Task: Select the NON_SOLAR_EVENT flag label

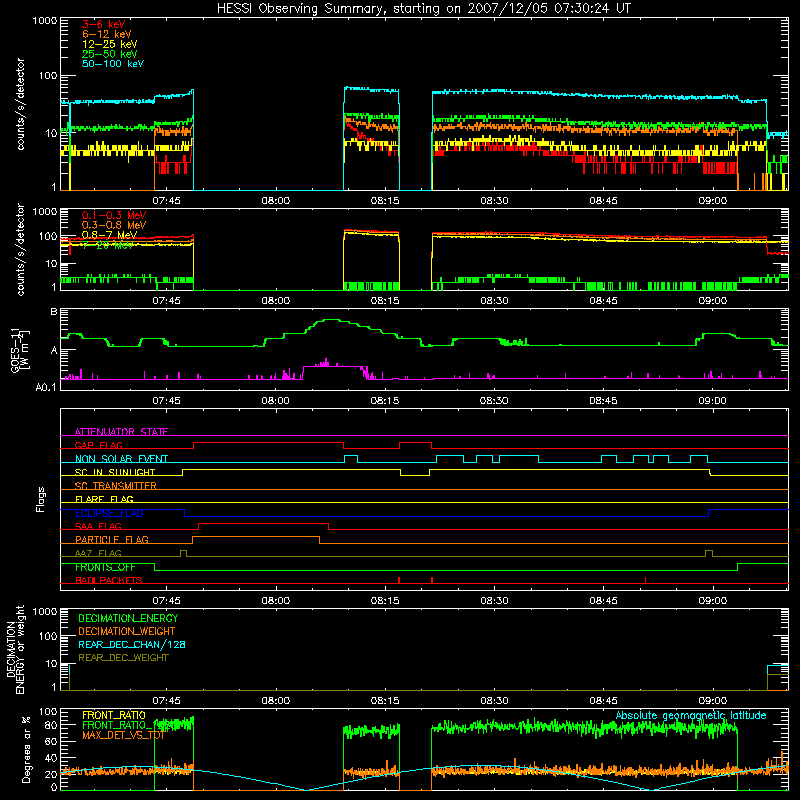Action: click(x=121, y=459)
